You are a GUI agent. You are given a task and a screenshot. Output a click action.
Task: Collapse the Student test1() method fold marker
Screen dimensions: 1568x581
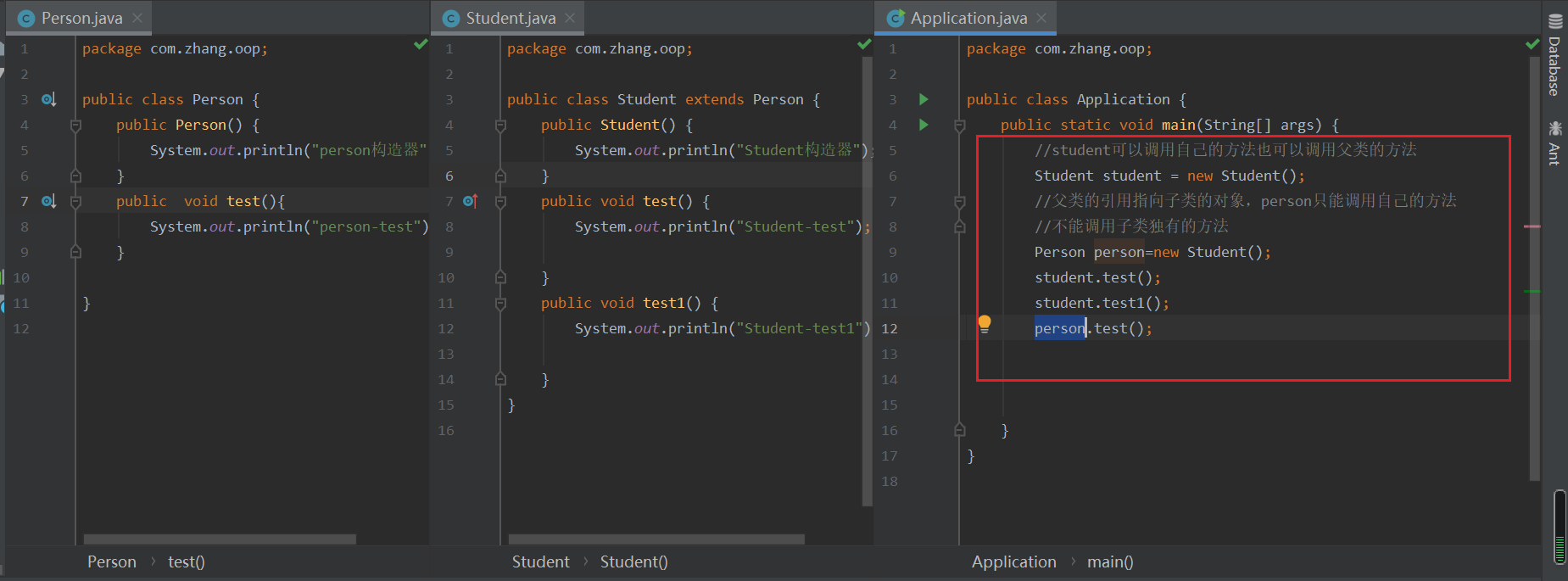(500, 304)
